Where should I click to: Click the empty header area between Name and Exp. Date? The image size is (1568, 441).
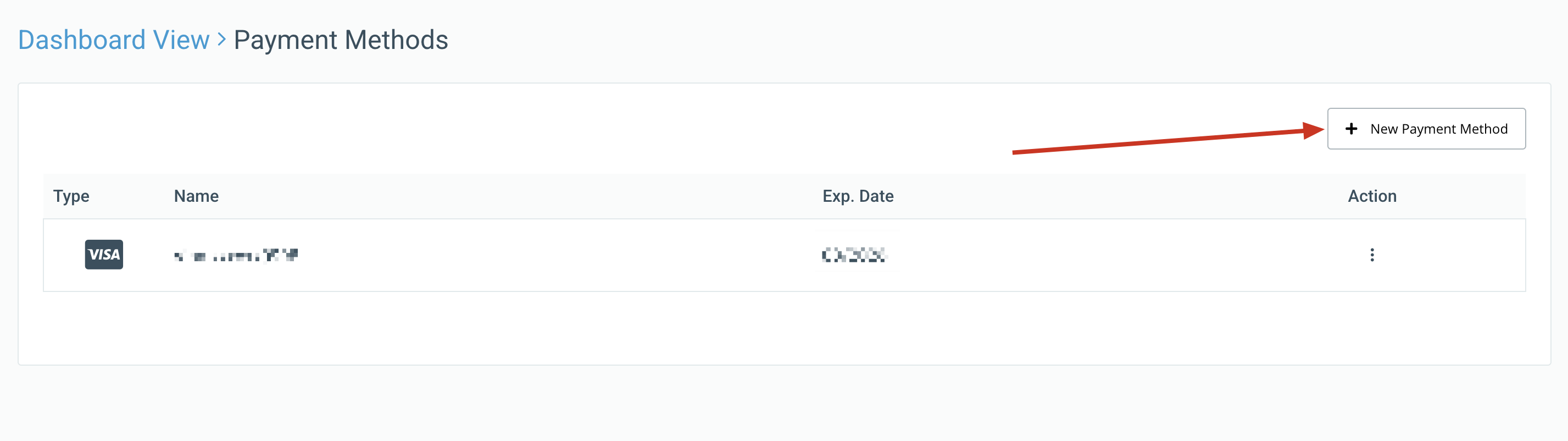518,196
